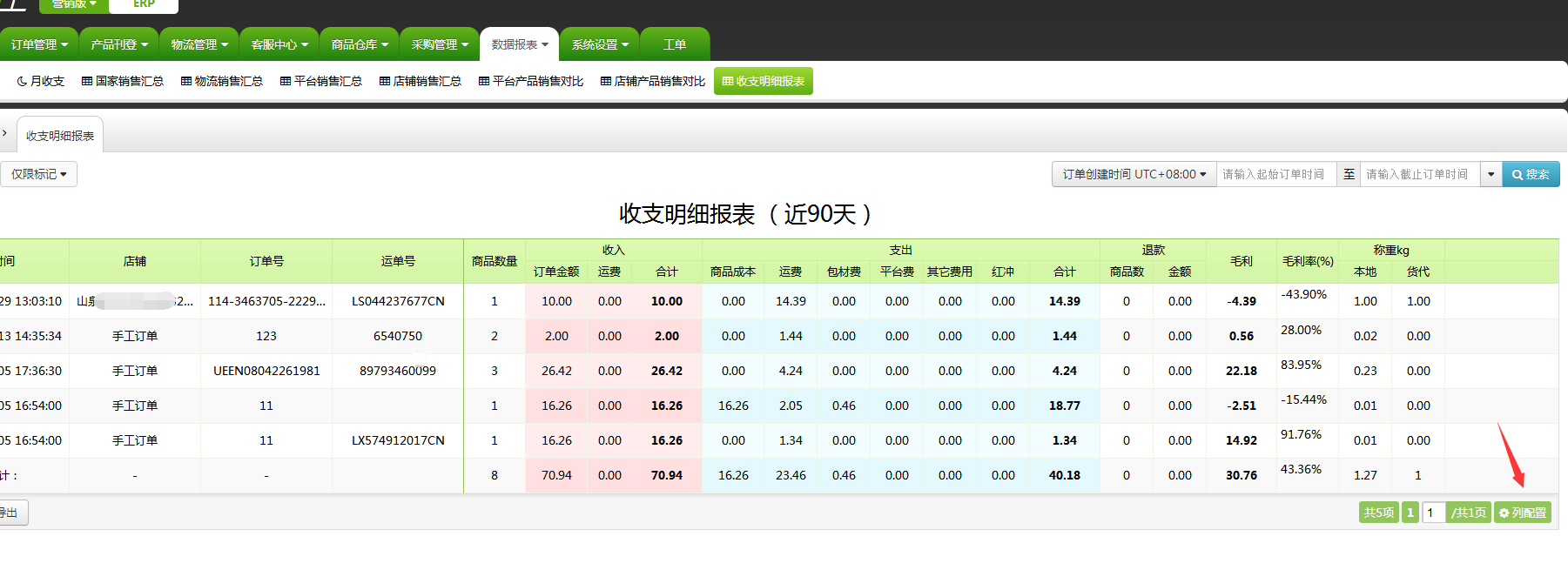Open the 采购管理 menu

[440, 44]
